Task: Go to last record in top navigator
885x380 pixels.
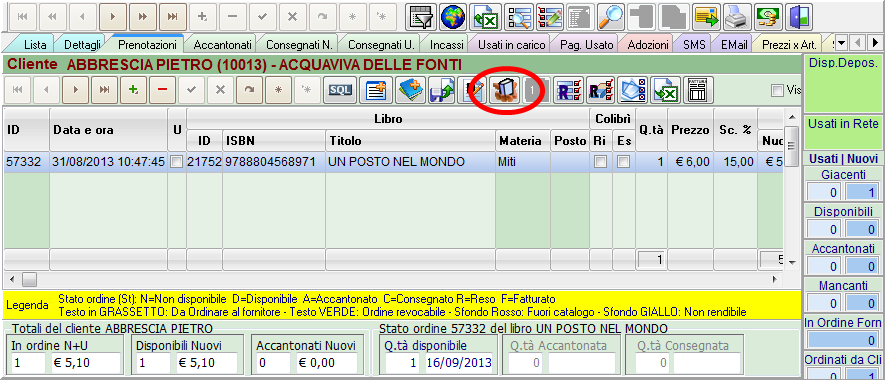Action: pos(173,17)
